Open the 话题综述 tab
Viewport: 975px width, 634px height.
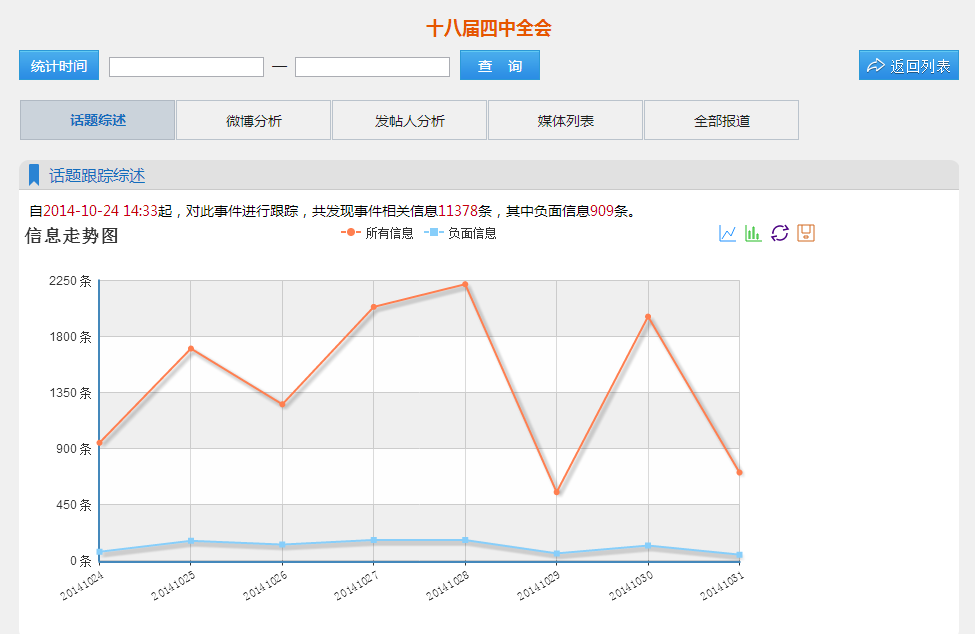click(97, 120)
